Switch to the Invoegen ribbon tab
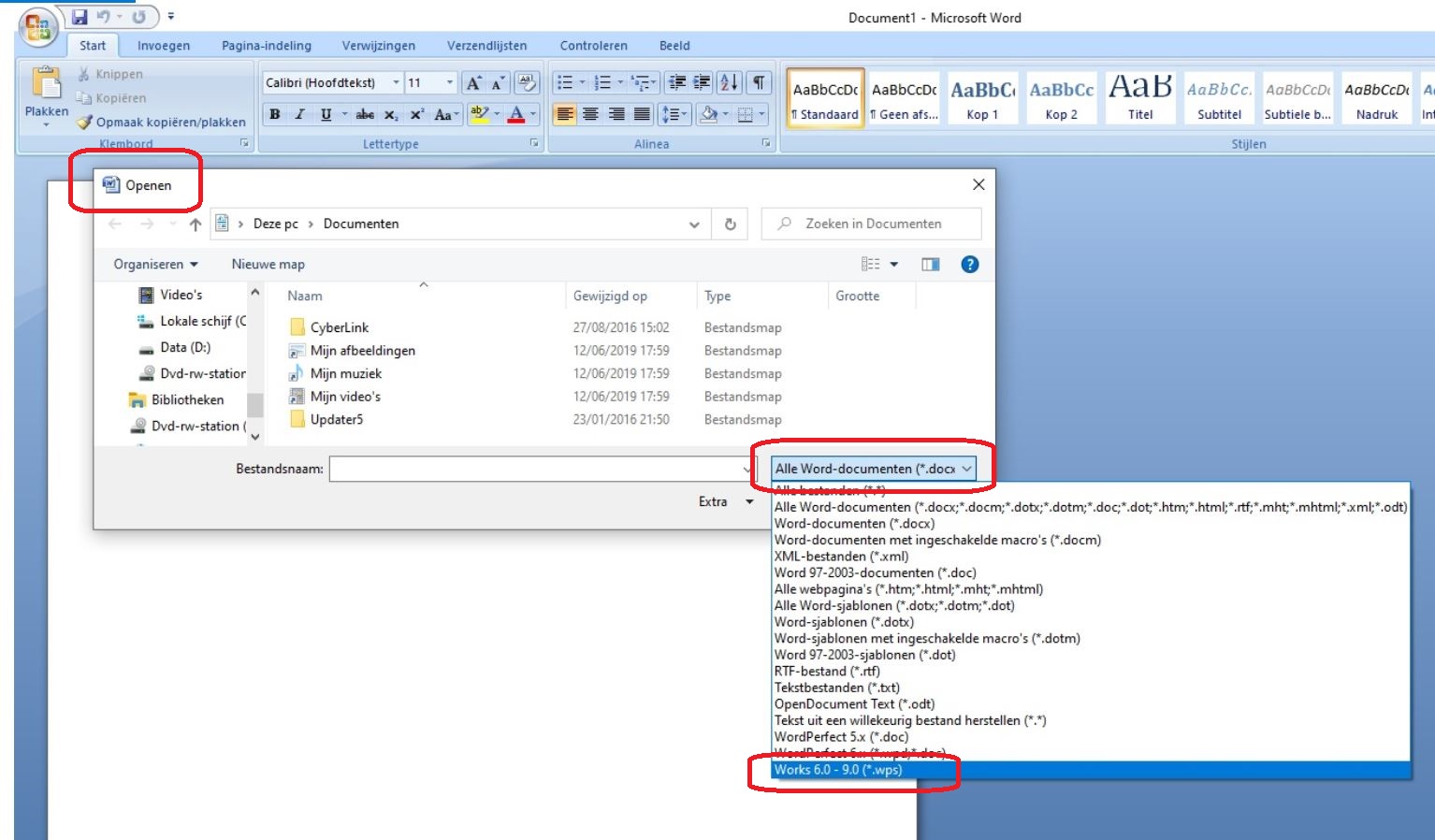This screenshot has width=1435, height=840. click(x=164, y=45)
